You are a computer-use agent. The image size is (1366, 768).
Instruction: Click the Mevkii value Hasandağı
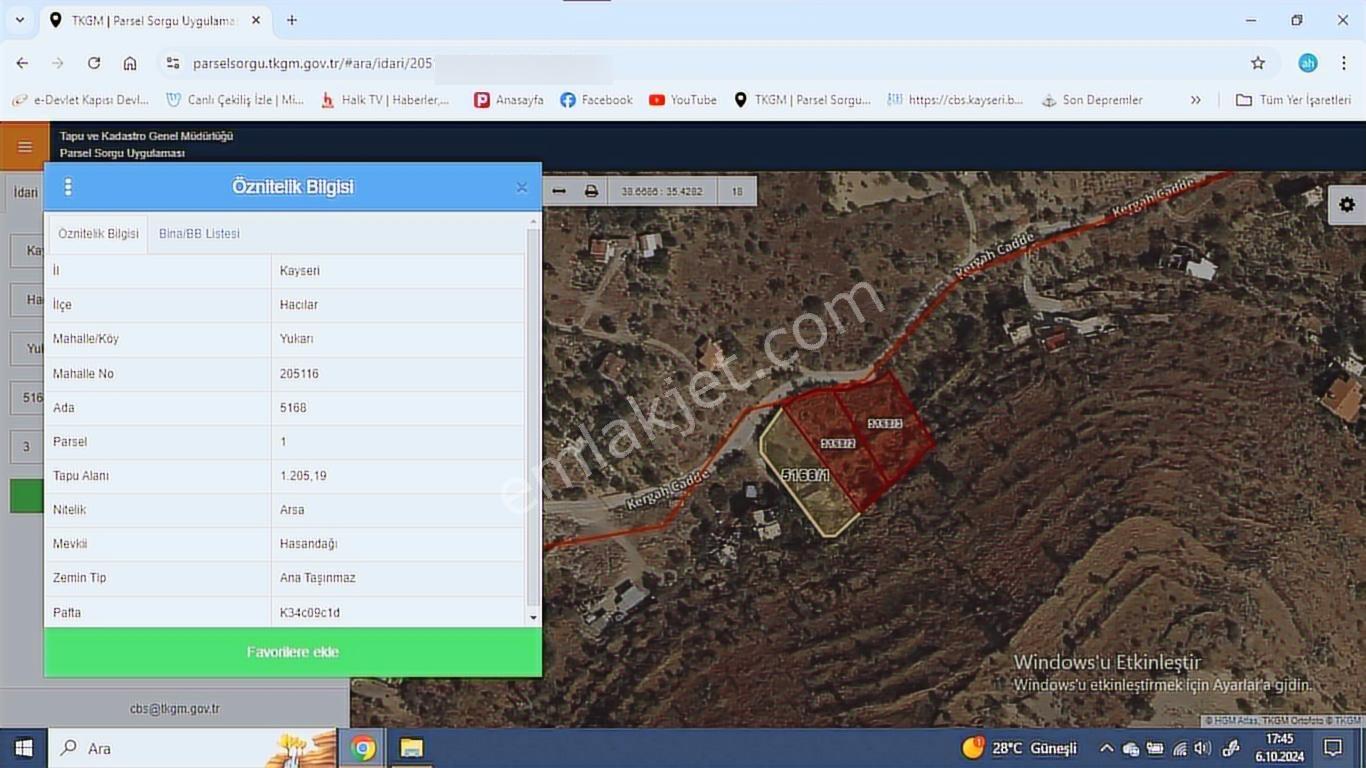point(309,544)
